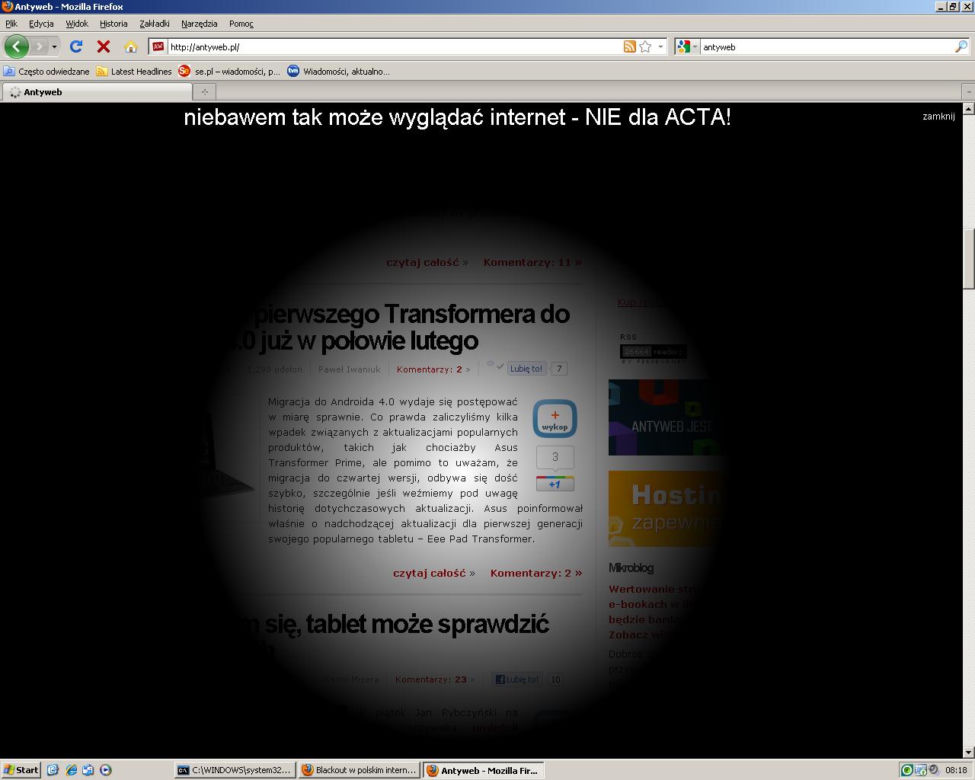Click the taskbar clock showing 08:18
Screen dimensions: 975x780
click(x=956, y=770)
